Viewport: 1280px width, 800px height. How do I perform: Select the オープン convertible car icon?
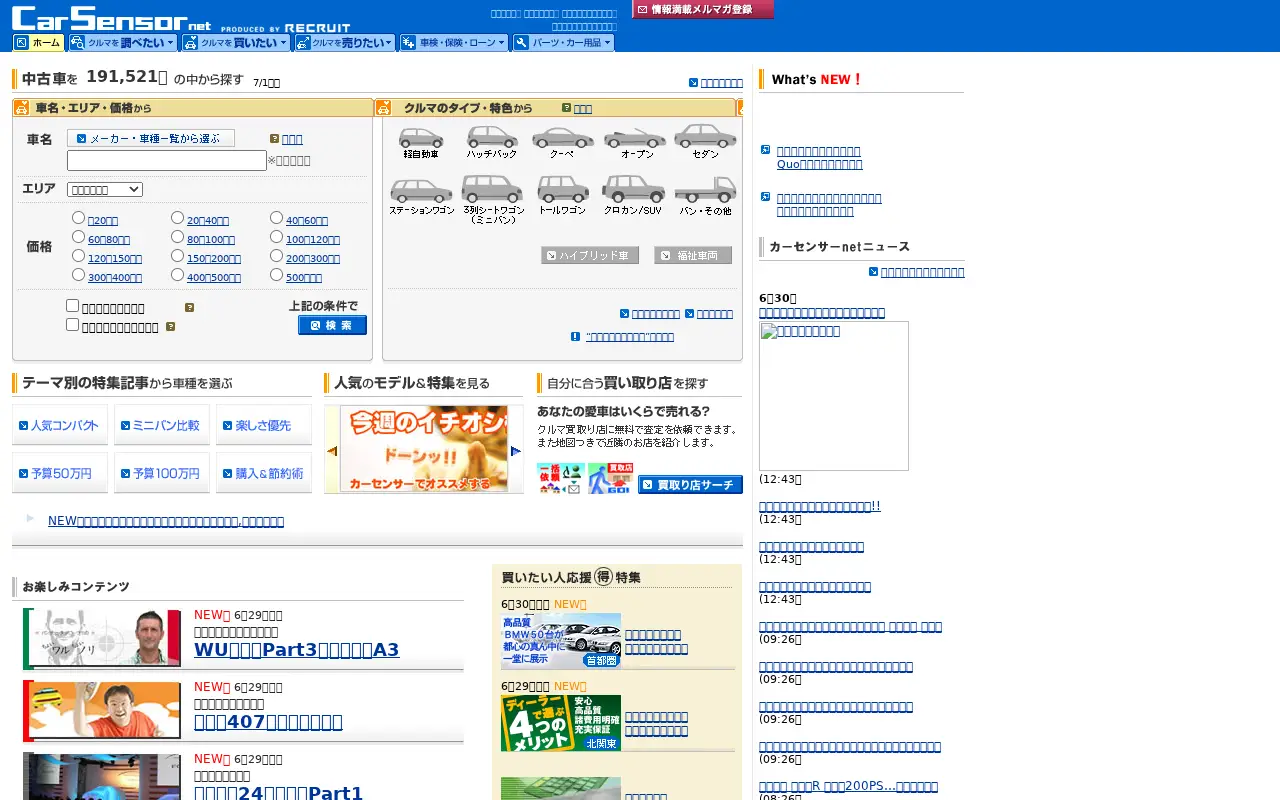636,142
